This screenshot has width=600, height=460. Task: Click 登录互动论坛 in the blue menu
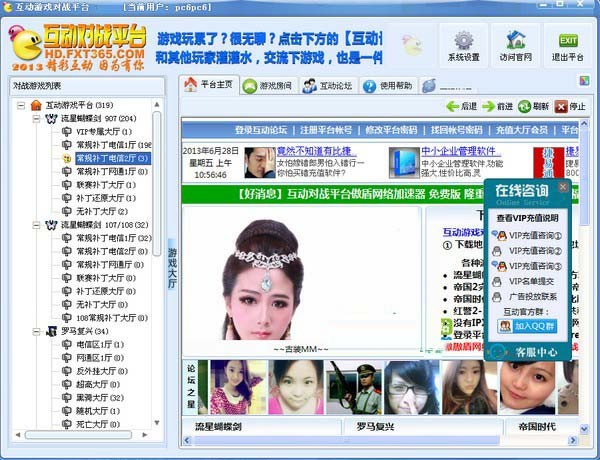click(261, 130)
